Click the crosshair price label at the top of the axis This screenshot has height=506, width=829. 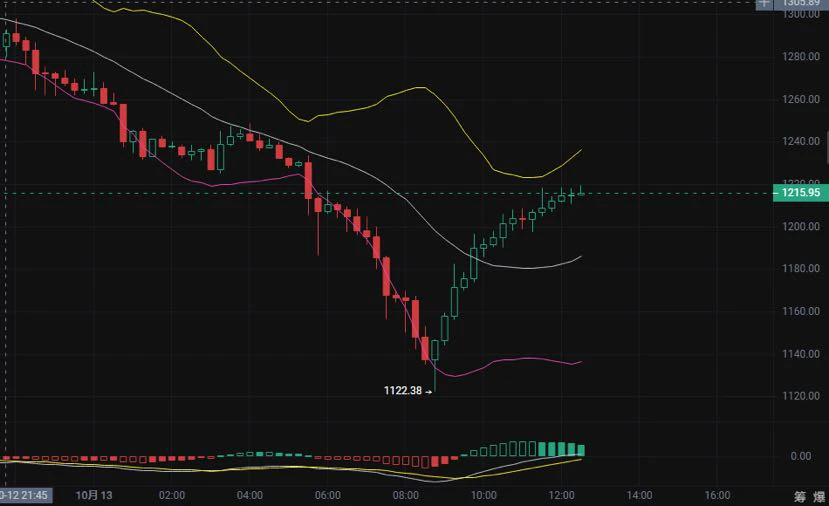[x=801, y=3]
